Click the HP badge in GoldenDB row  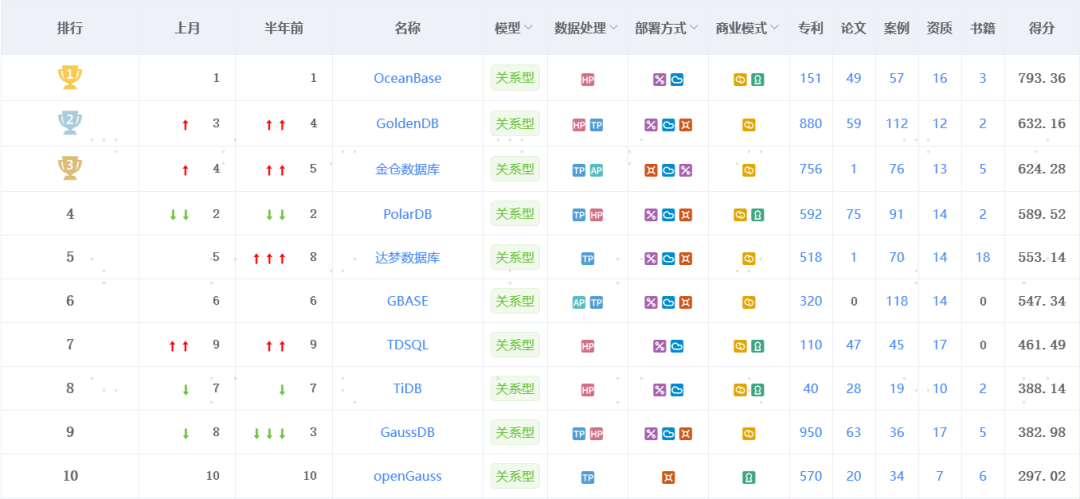tap(579, 125)
